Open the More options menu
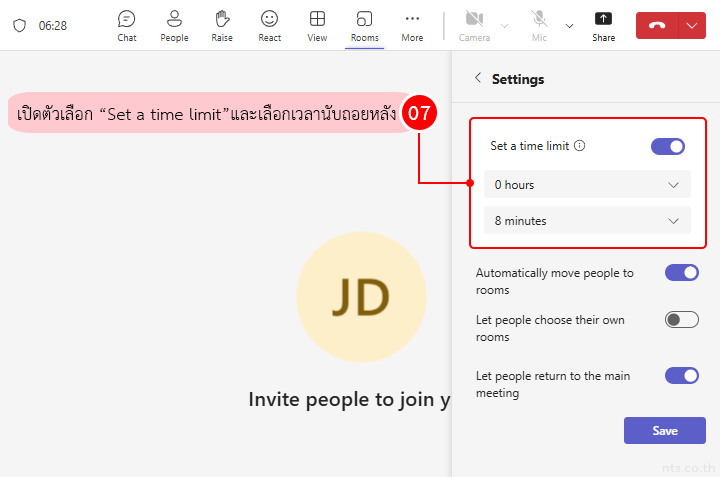The image size is (720, 477). click(x=412, y=25)
